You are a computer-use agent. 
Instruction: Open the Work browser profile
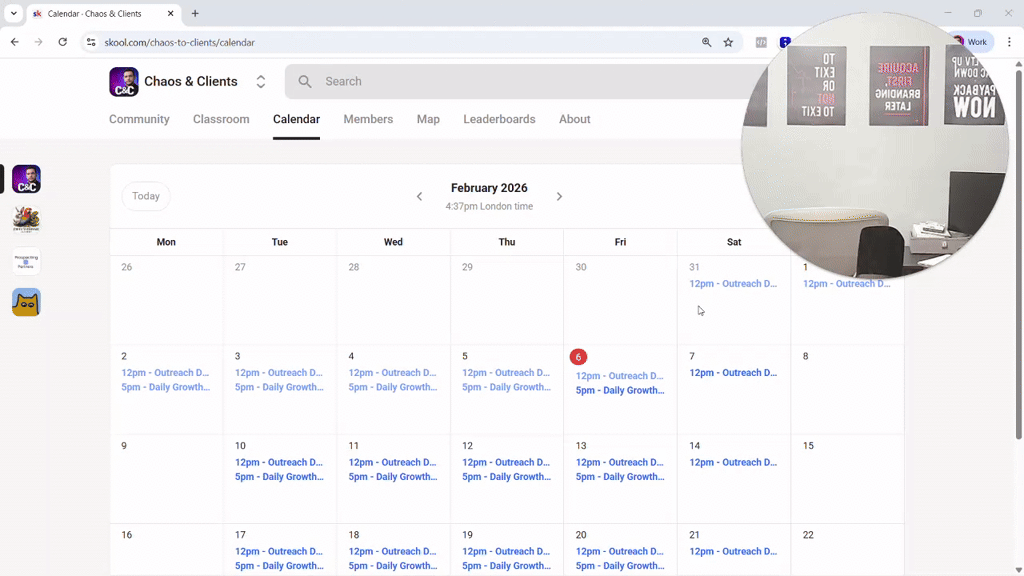coord(971,41)
